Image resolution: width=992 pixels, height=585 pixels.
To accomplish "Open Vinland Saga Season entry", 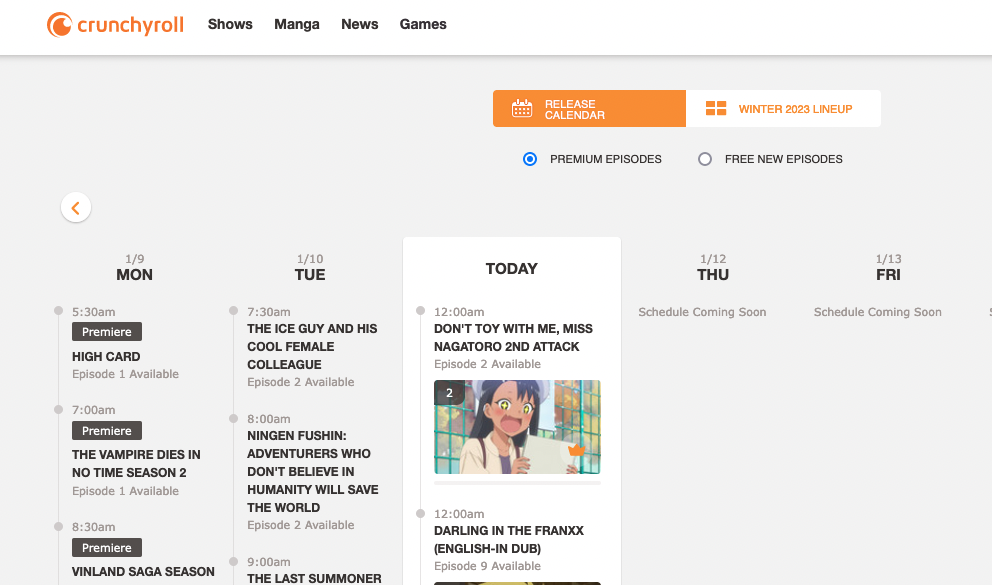I will coord(143,572).
